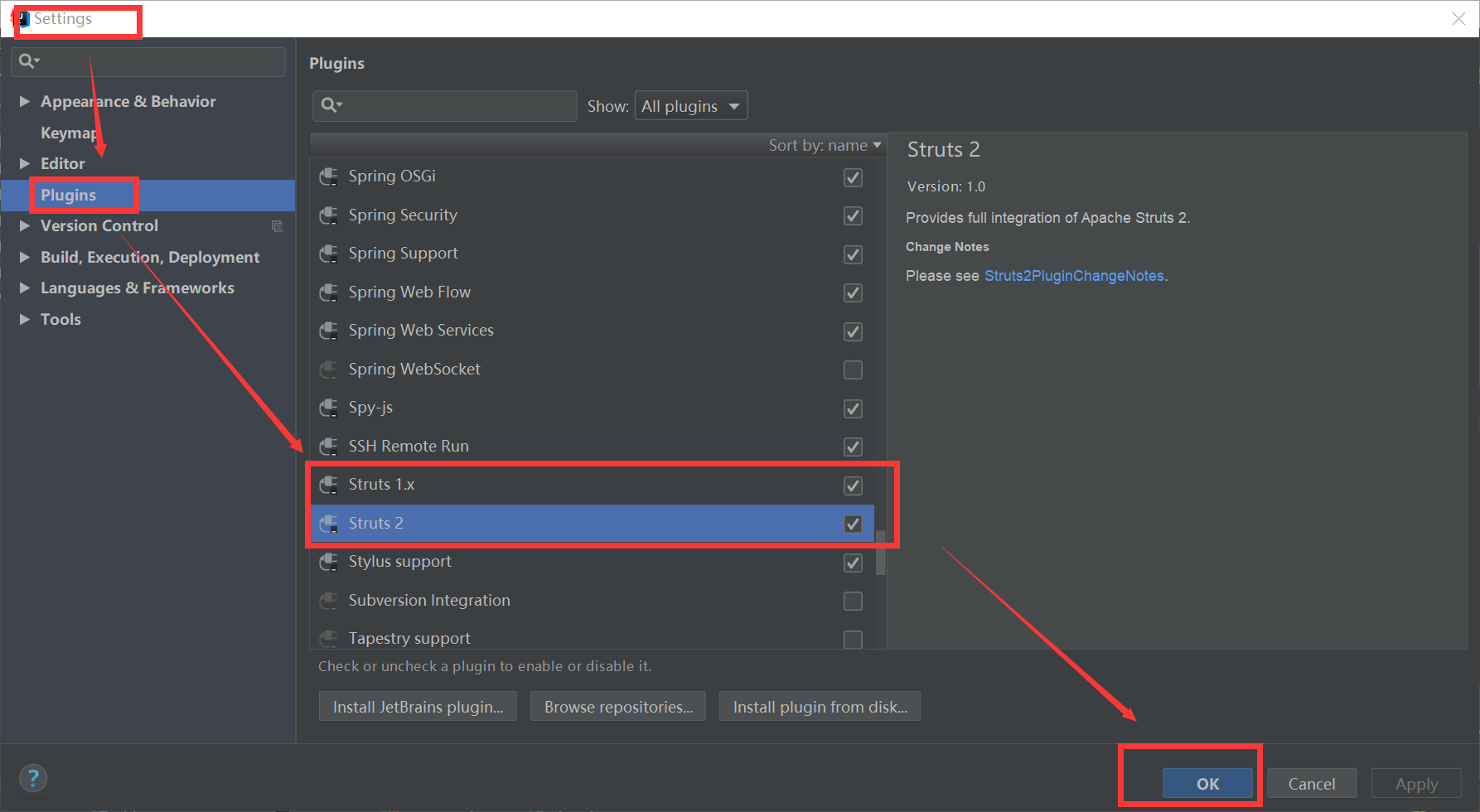
Task: Focus the settings search input field
Action: [x=148, y=62]
